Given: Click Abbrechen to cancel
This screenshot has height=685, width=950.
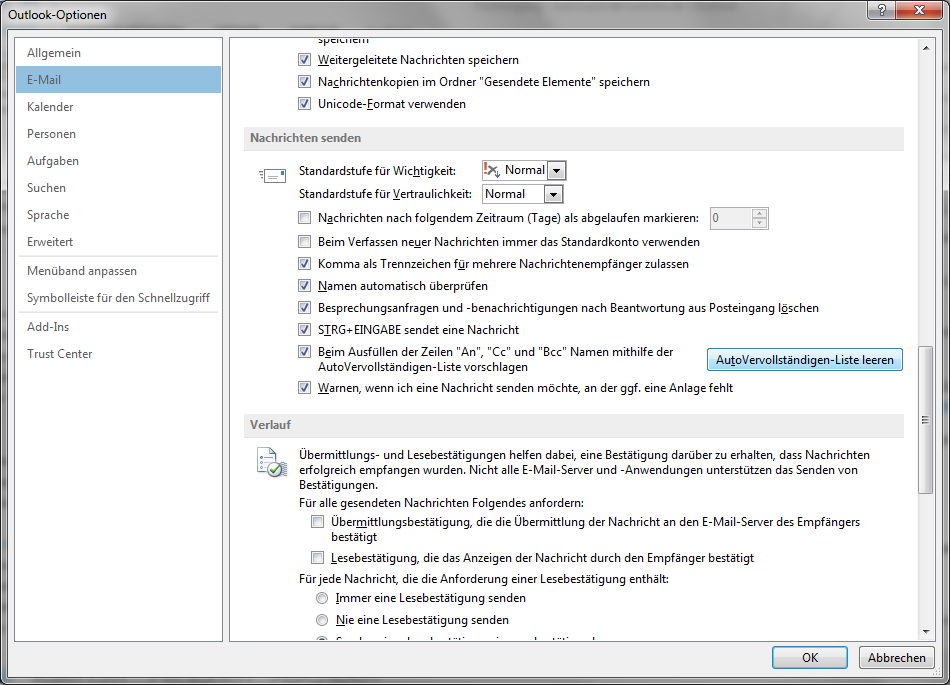Looking at the screenshot, I should tap(896, 658).
